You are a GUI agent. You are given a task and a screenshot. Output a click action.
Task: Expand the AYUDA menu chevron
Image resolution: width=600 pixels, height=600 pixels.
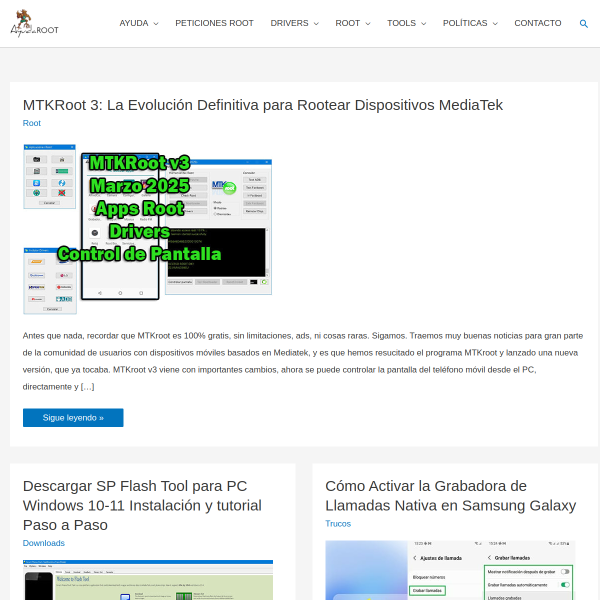point(156,24)
